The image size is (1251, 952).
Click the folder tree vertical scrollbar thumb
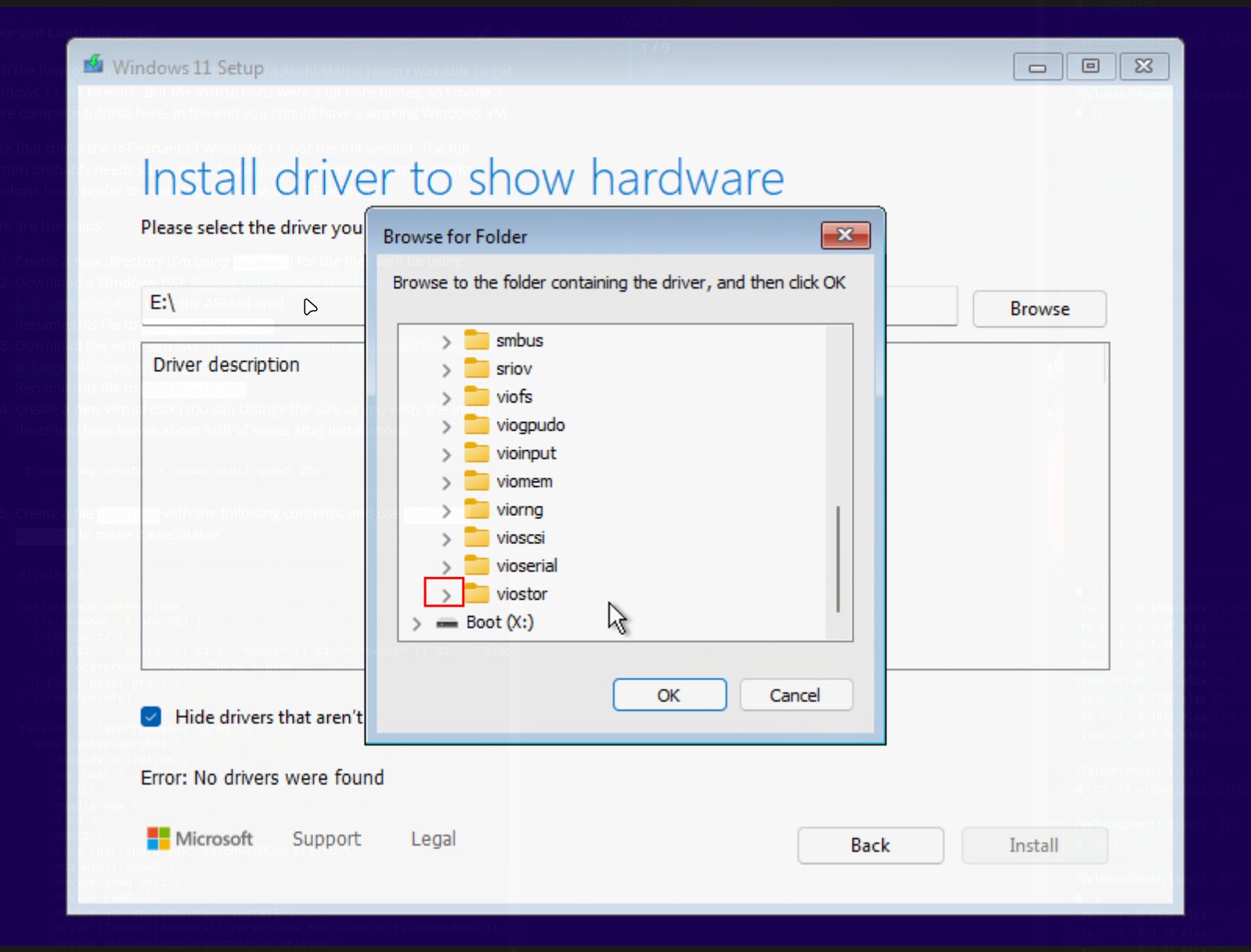838,559
